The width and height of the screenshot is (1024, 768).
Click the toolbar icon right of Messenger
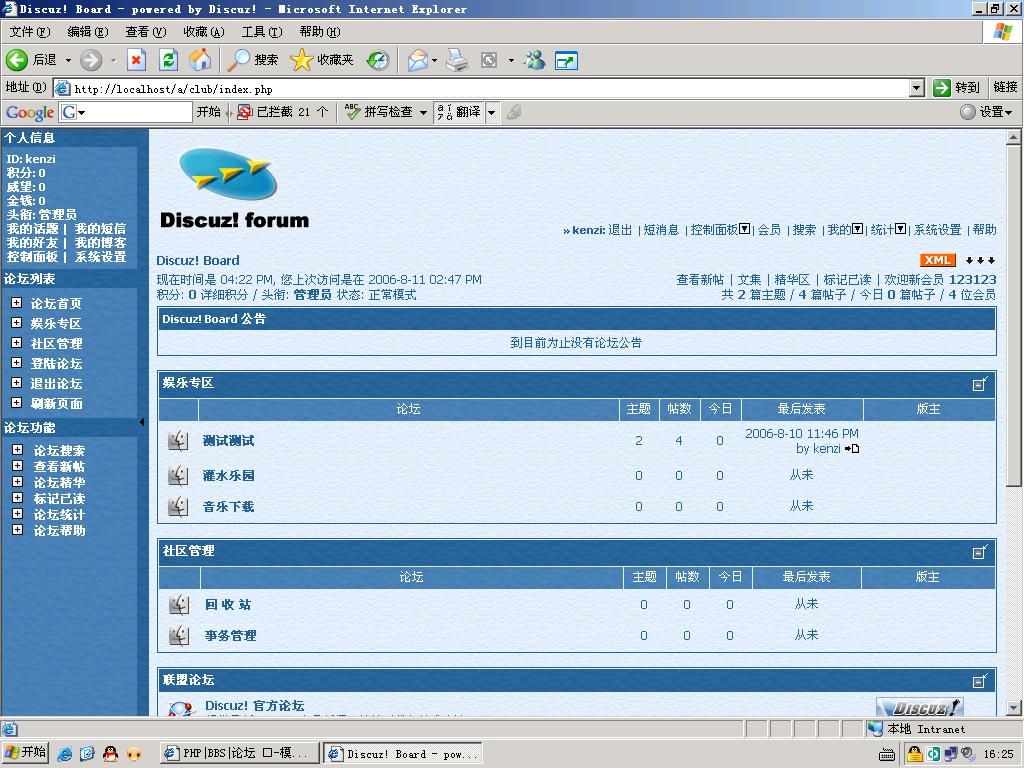pos(566,60)
